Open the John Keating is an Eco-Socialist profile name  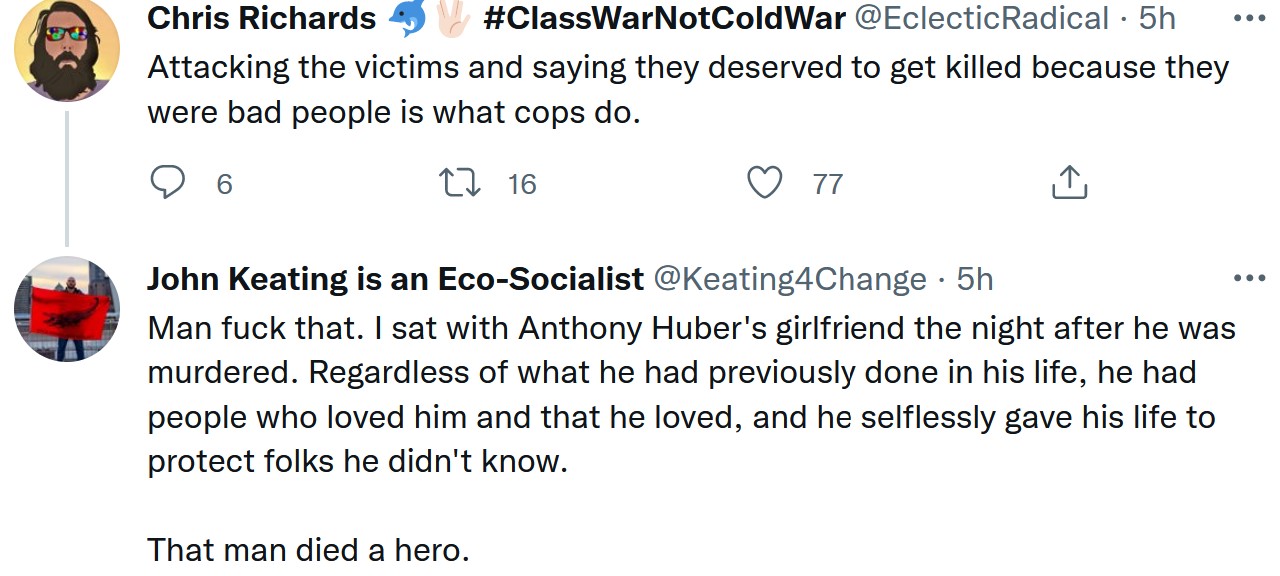click(395, 279)
